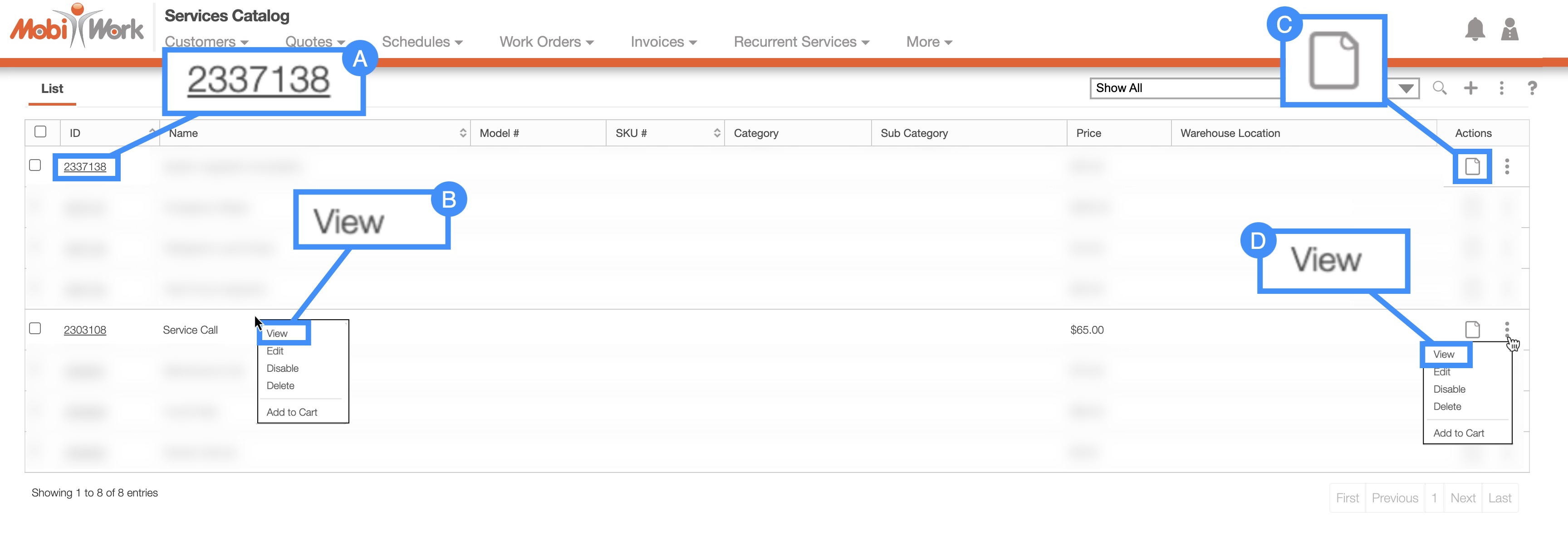Click the search magnifier icon
The height and width of the screenshot is (535, 1568).
(x=1439, y=88)
